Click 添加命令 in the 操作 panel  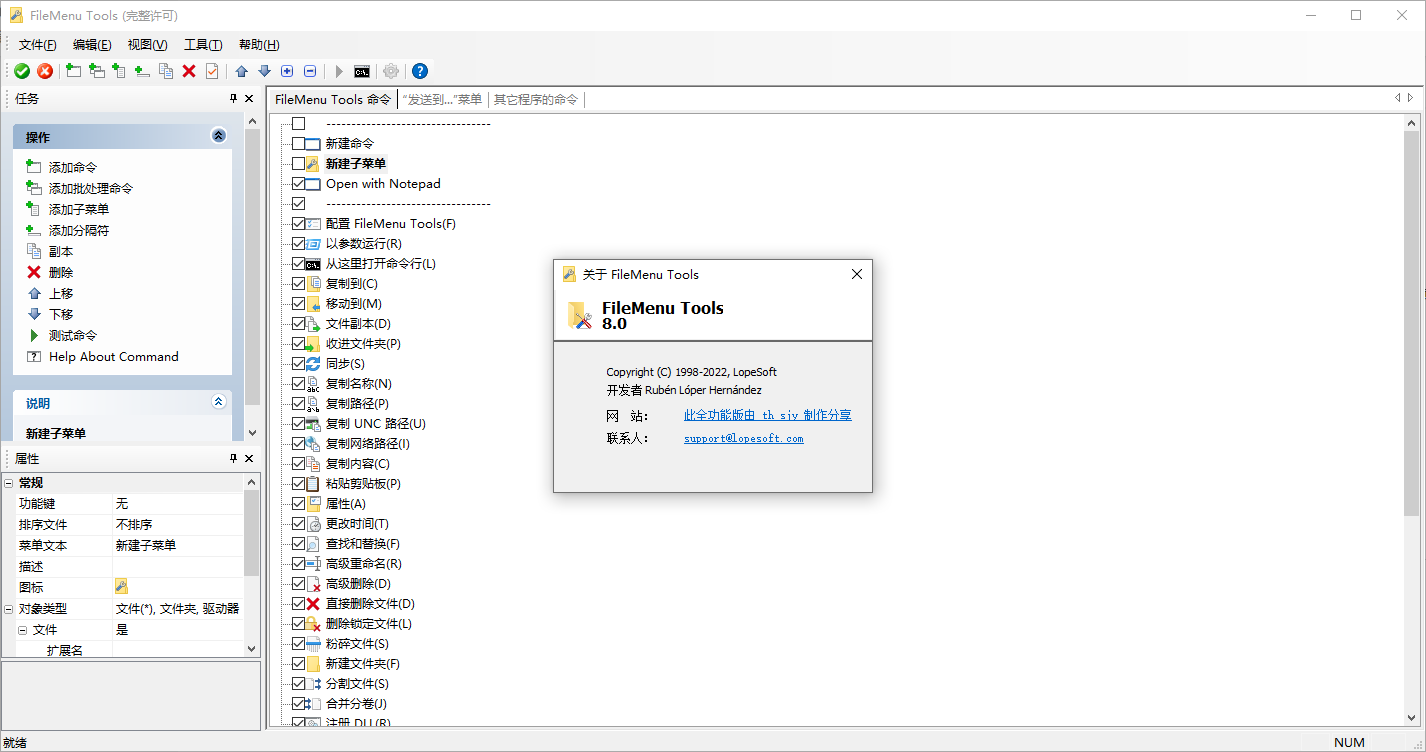tap(73, 167)
